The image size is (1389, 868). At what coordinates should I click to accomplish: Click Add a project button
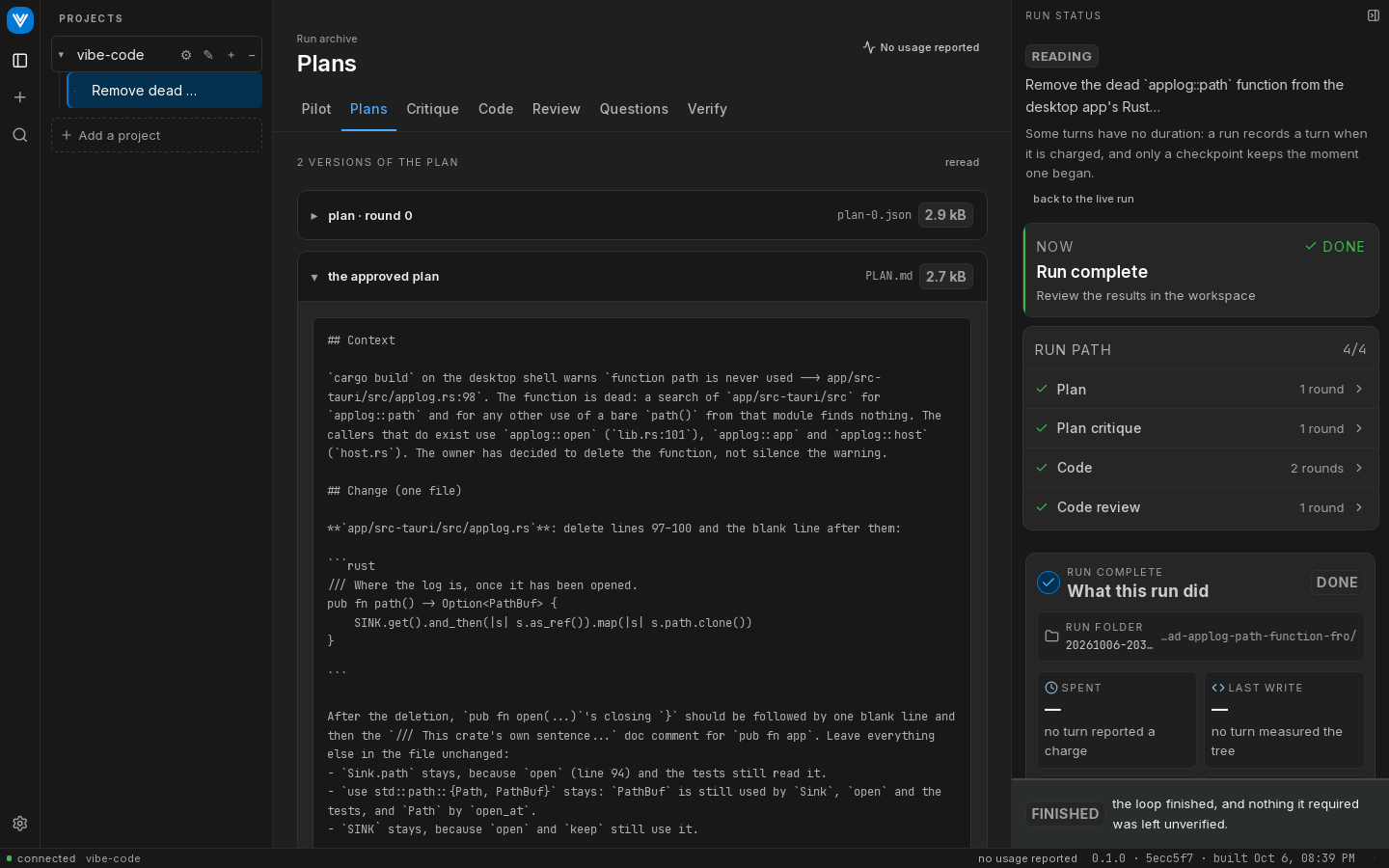point(156,135)
